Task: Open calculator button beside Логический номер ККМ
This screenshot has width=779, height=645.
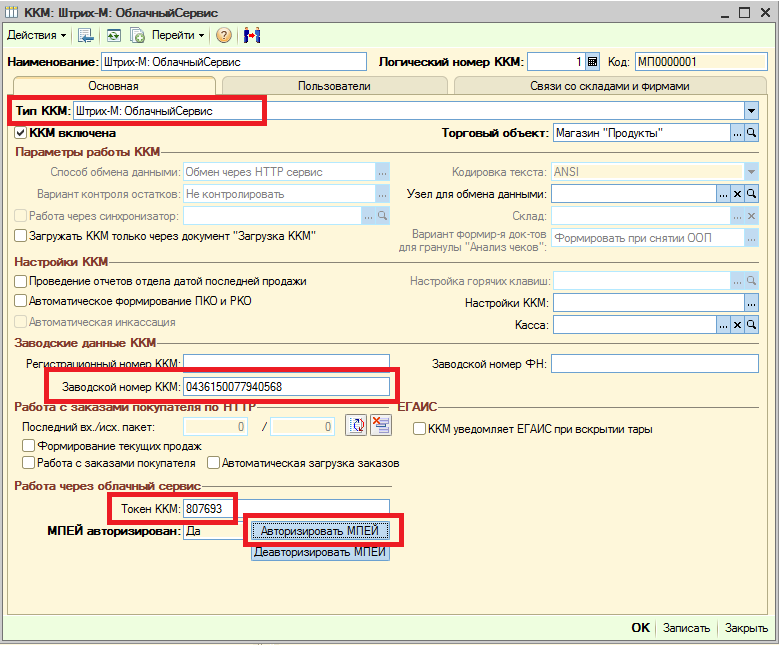Action: tap(592, 62)
